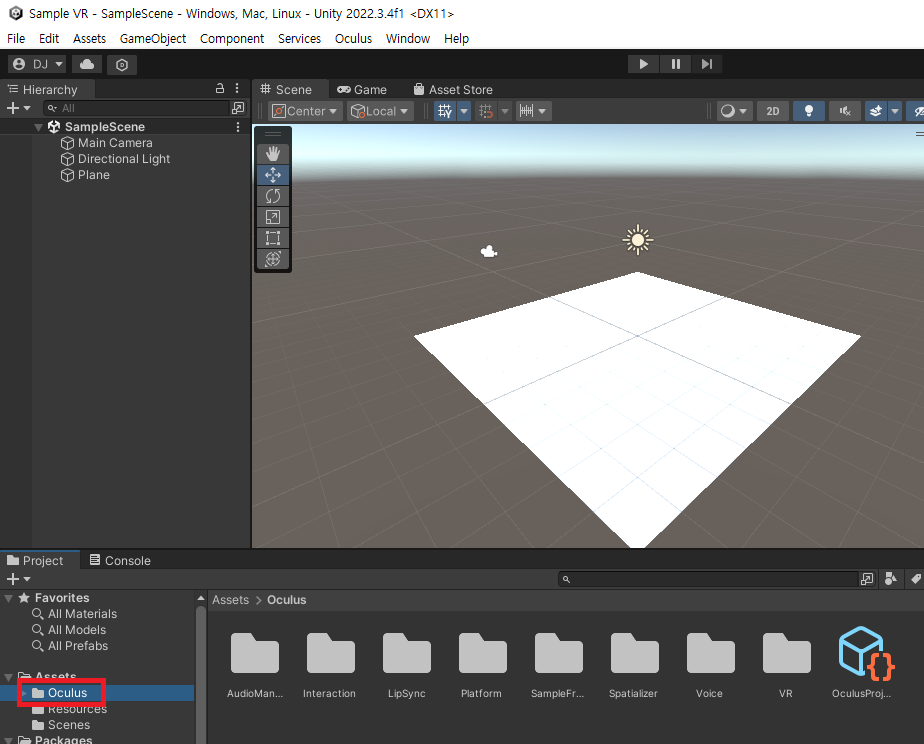924x744 pixels.
Task: Open the Hierarchy create plus dropdown
Action: point(18,108)
